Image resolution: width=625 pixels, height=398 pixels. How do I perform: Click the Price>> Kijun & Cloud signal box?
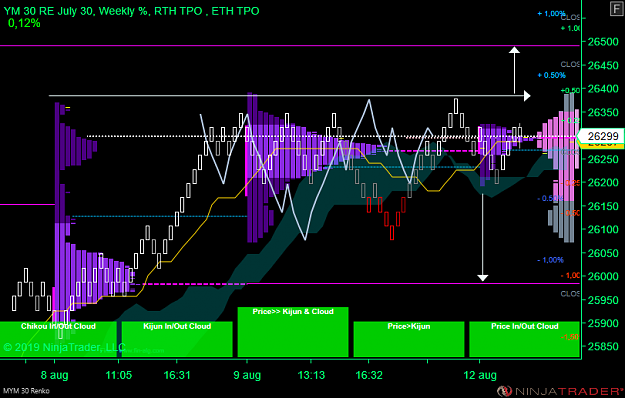(293, 331)
